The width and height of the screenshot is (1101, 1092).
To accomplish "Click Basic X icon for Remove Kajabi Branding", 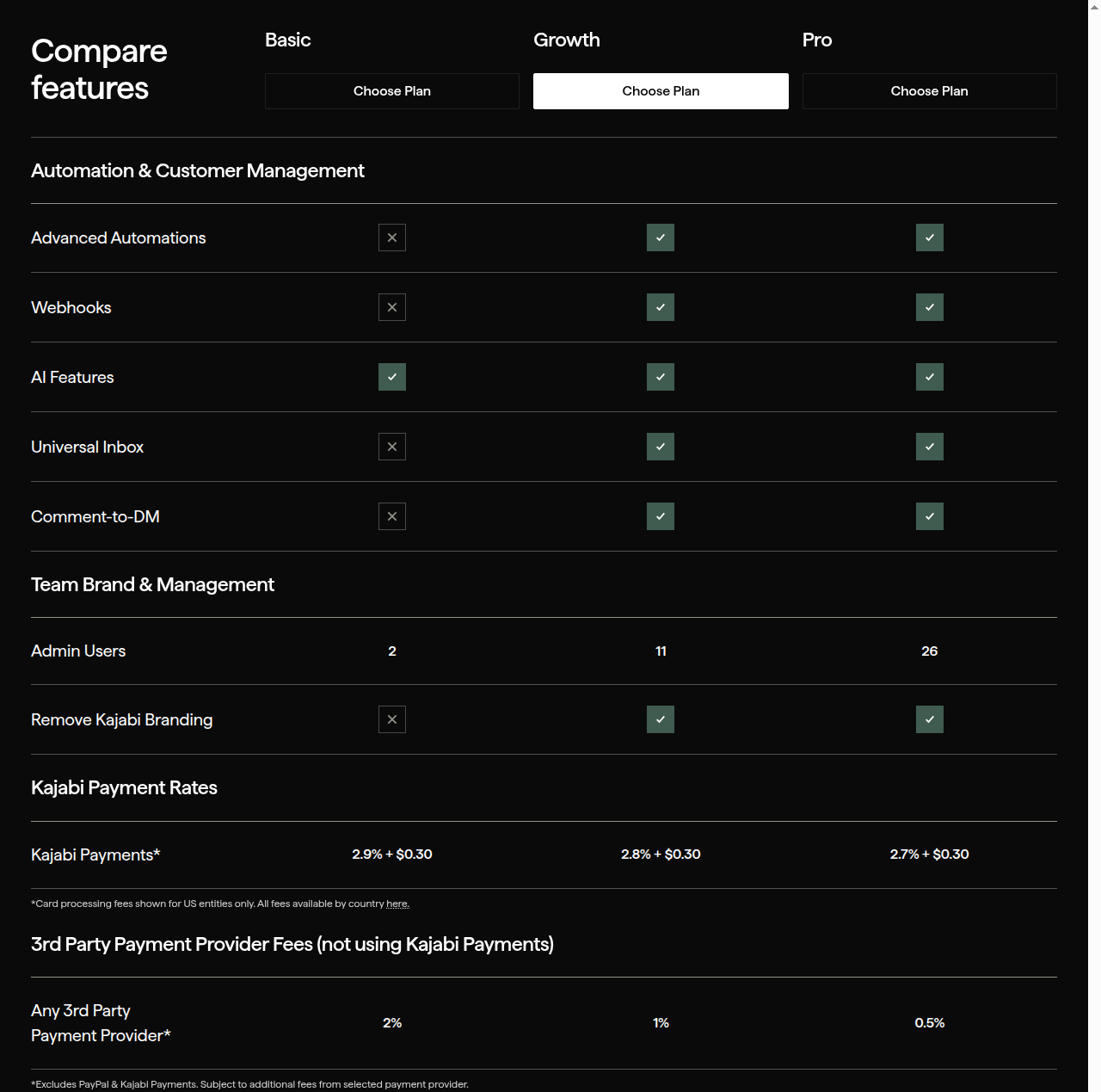I will point(392,719).
